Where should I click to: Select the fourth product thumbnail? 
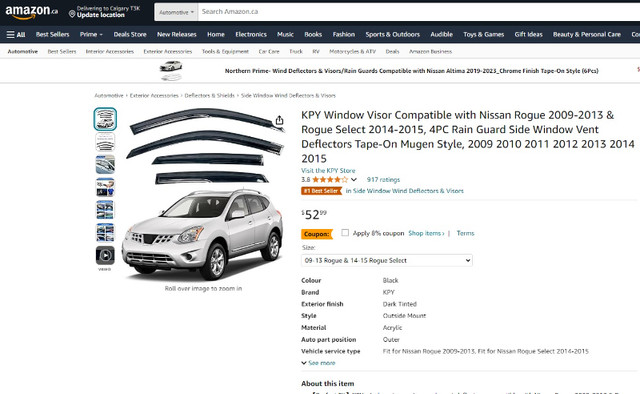click(105, 187)
